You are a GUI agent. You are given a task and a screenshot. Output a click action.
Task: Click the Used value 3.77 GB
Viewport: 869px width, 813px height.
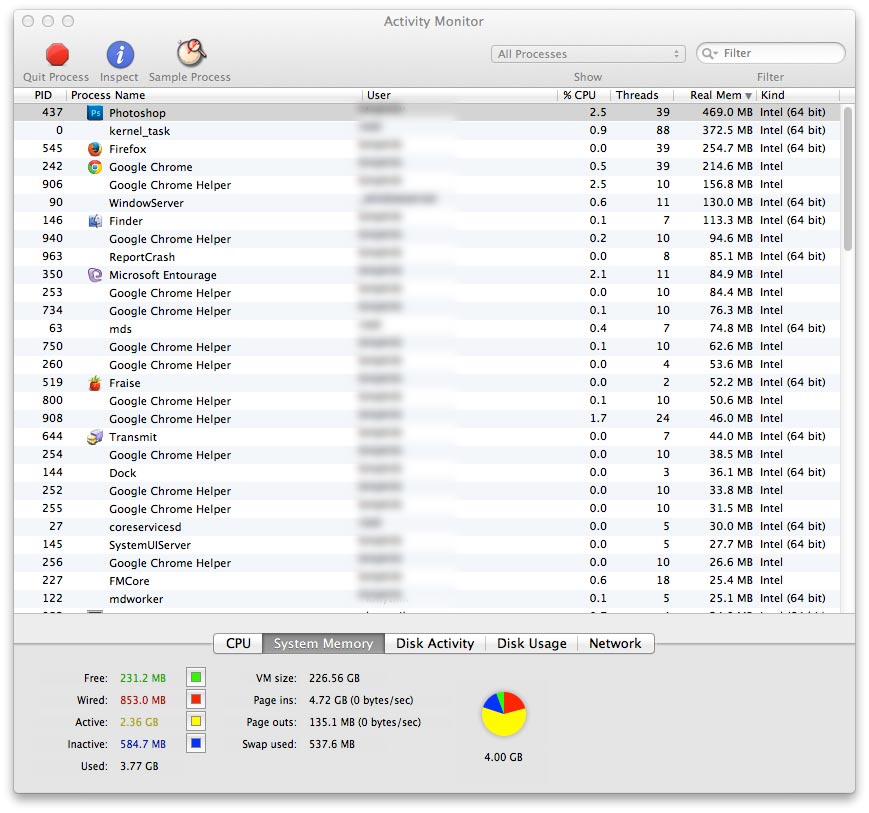point(139,766)
